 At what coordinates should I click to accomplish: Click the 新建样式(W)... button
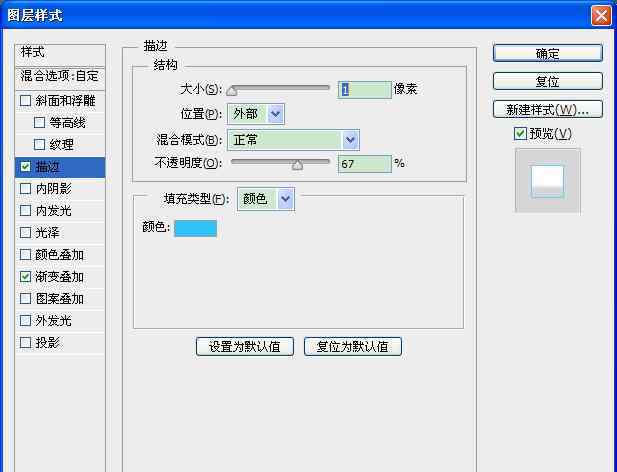548,109
